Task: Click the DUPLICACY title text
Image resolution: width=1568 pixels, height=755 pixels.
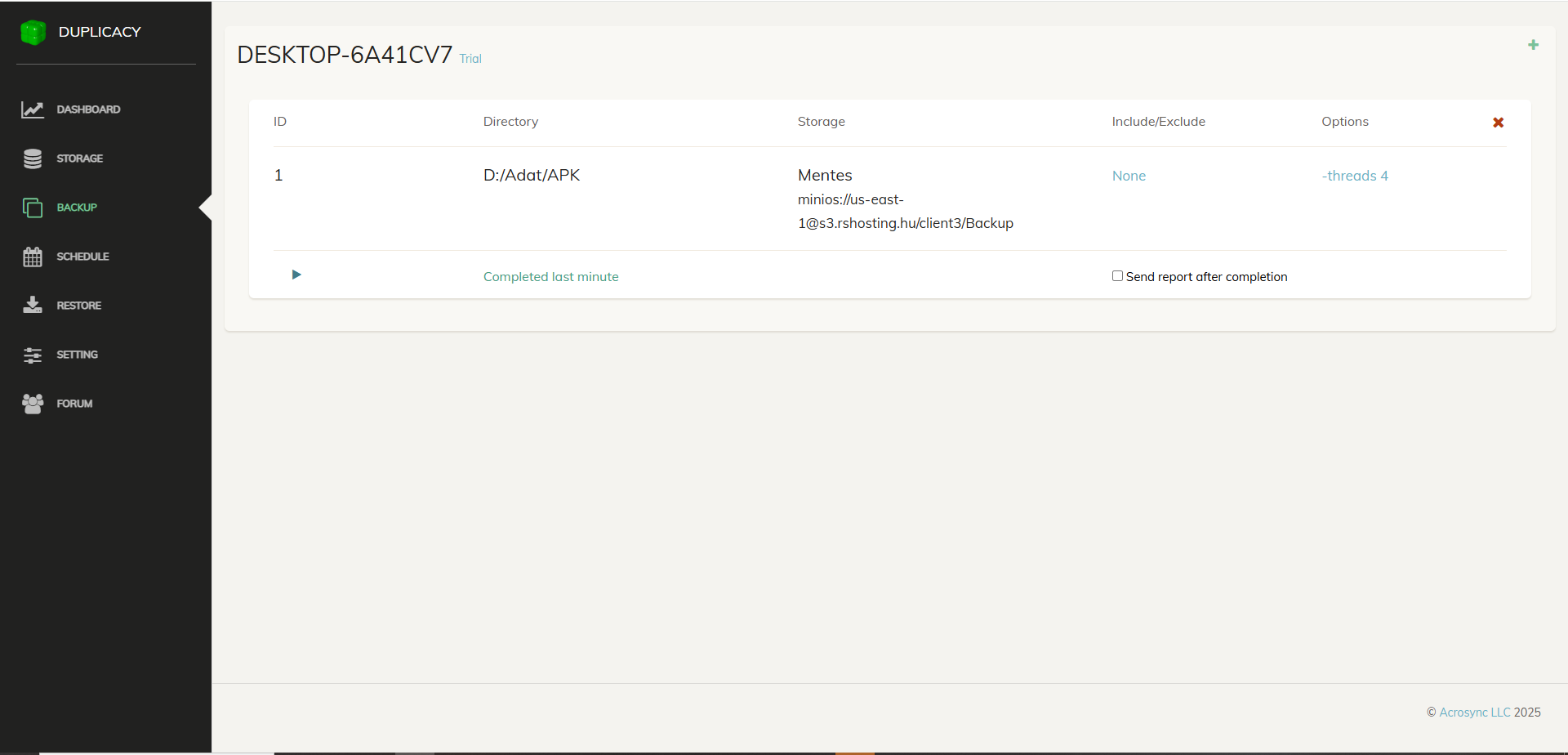Action: pos(100,32)
